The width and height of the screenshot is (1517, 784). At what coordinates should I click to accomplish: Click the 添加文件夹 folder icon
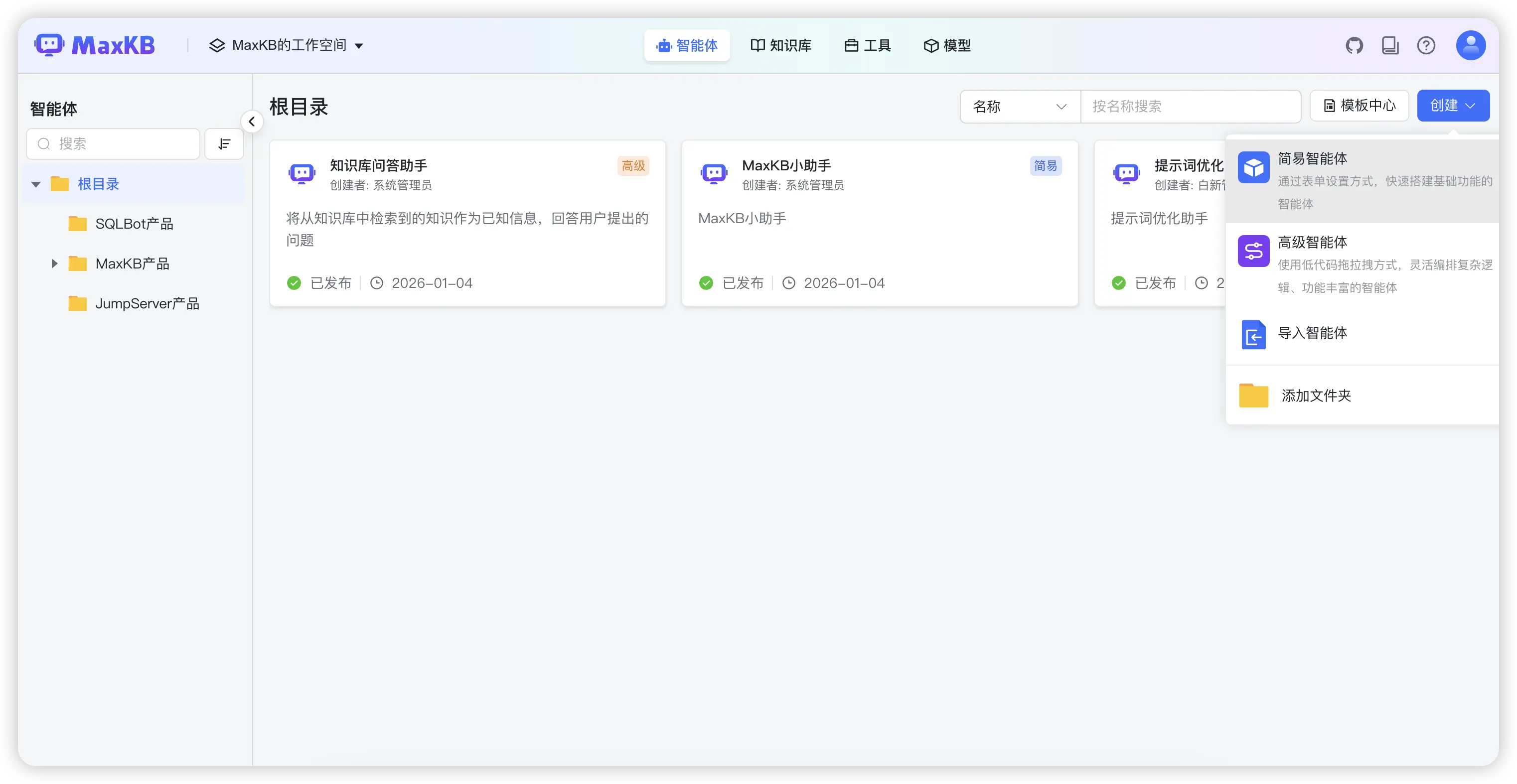[x=1253, y=395]
